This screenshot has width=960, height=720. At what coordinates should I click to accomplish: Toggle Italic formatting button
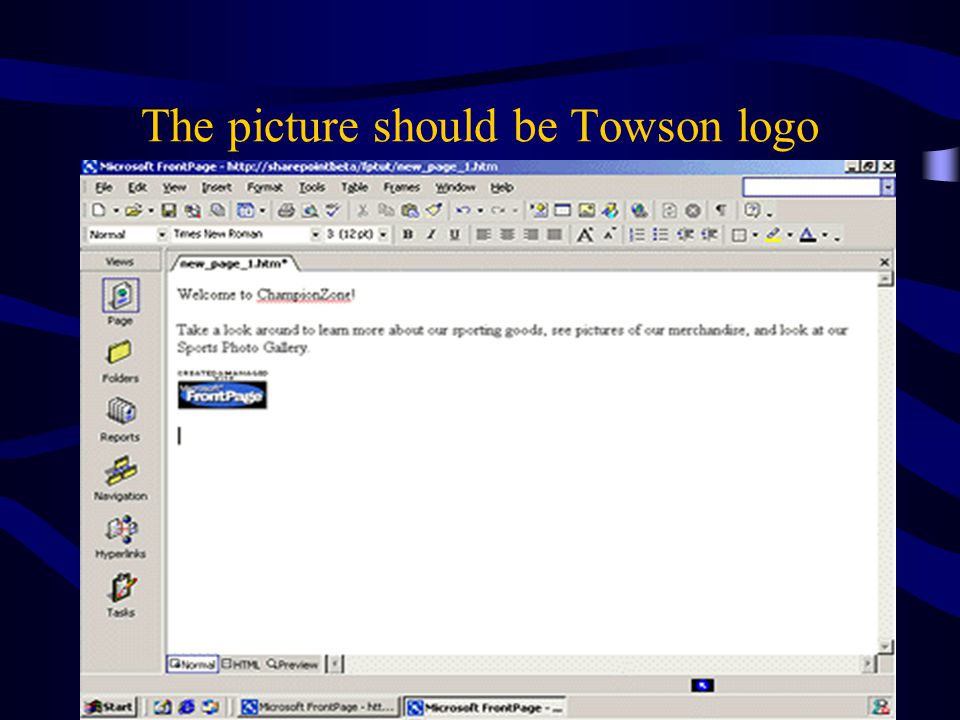click(x=431, y=234)
